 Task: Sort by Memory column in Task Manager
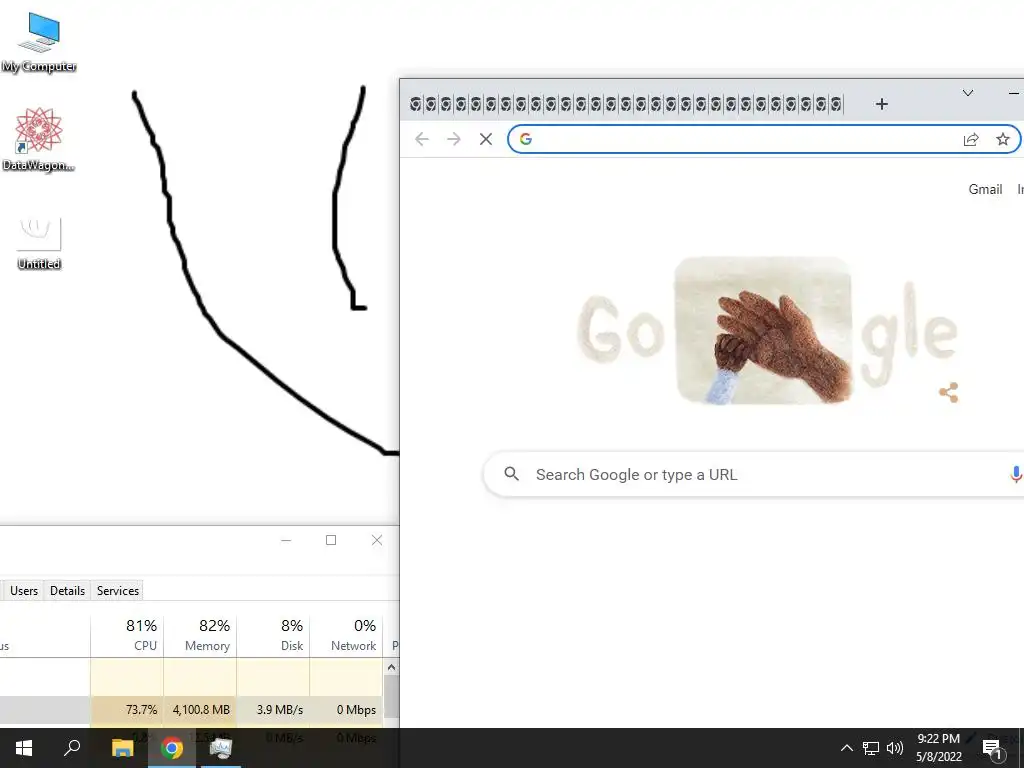coord(200,635)
